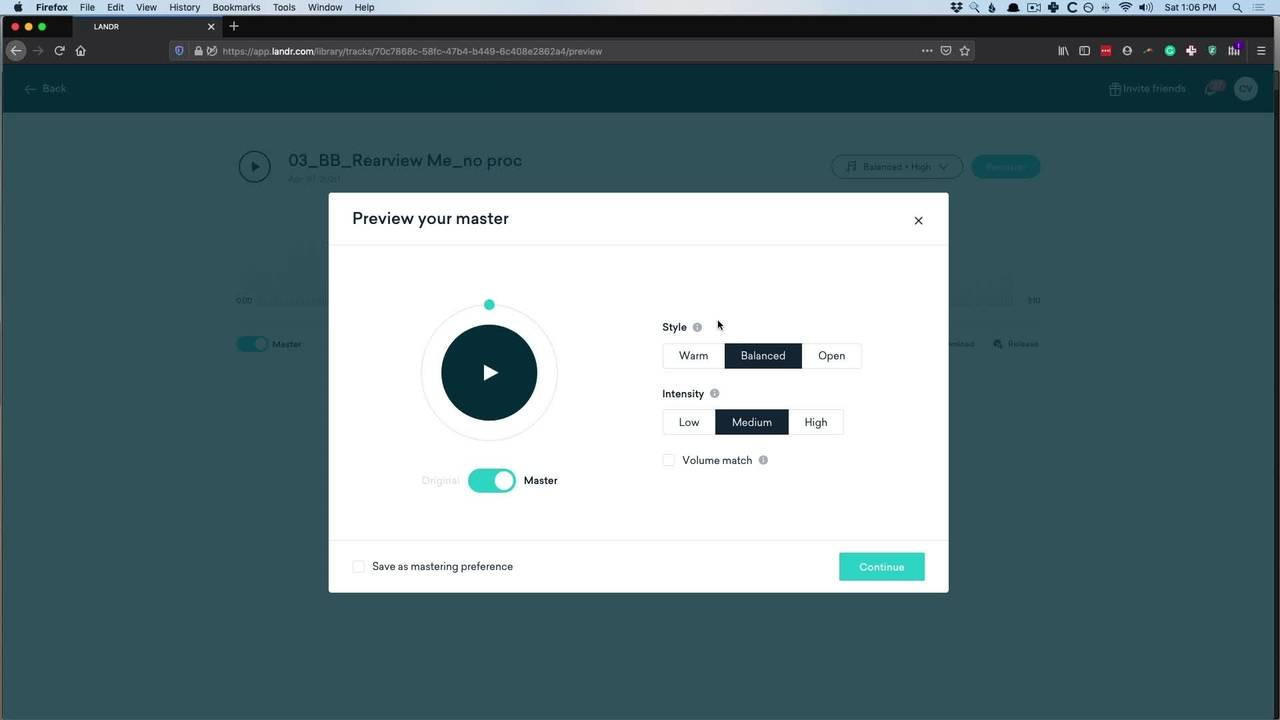Open a new browser tab
This screenshot has height=720, width=1280.
point(234,26)
